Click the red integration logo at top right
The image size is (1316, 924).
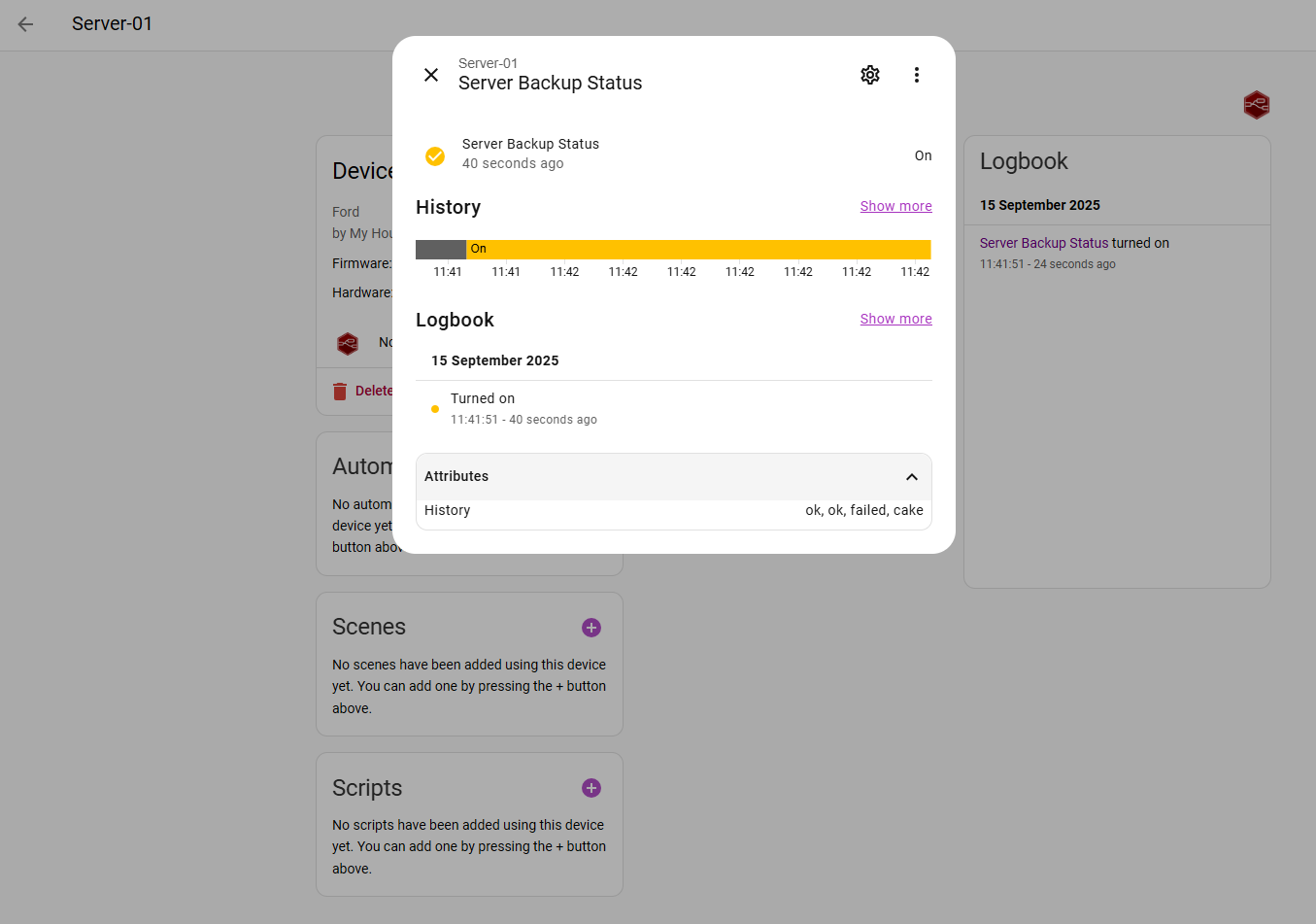[x=1257, y=105]
